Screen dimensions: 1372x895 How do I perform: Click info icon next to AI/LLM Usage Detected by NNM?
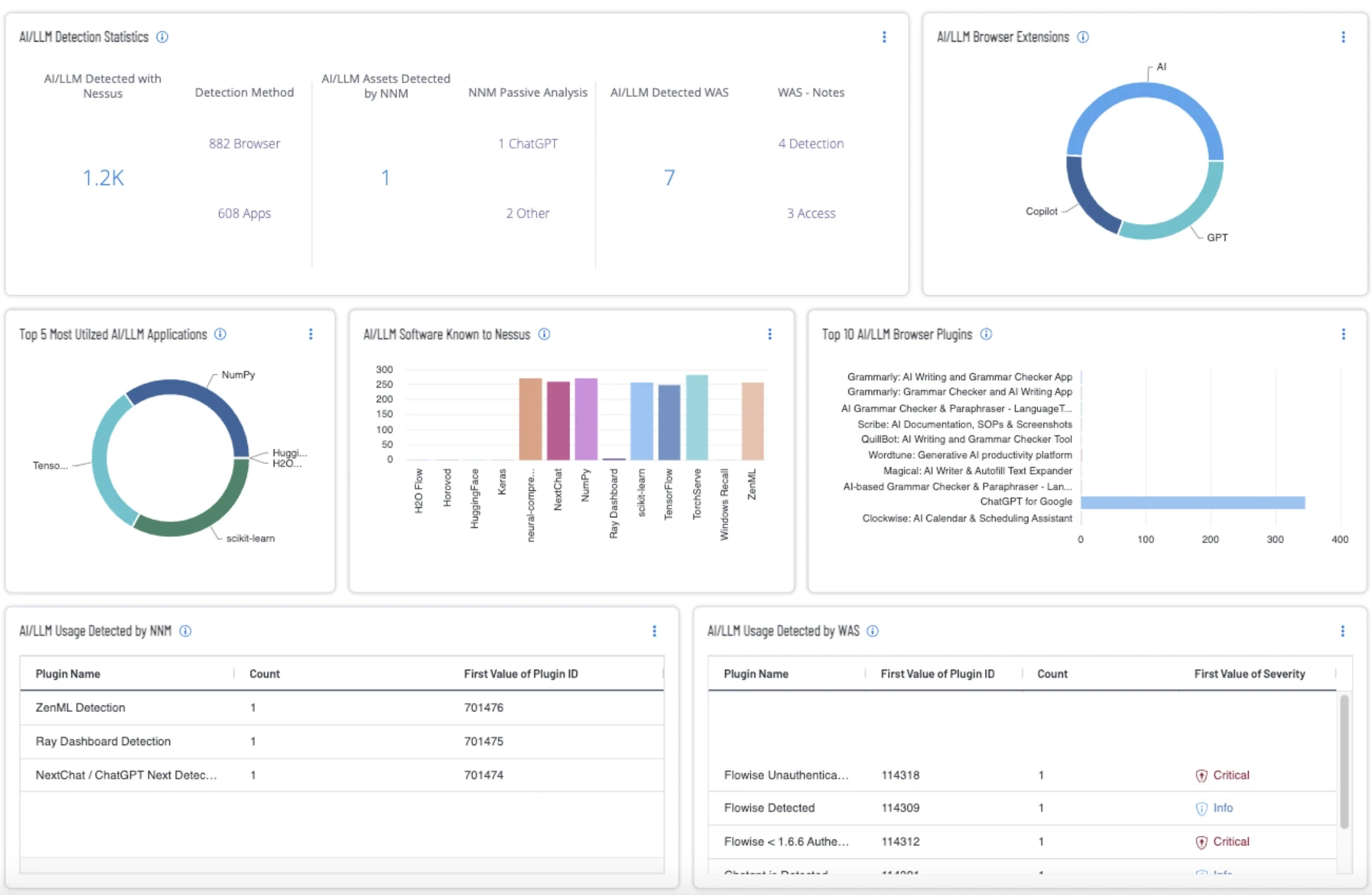pyautogui.click(x=186, y=631)
